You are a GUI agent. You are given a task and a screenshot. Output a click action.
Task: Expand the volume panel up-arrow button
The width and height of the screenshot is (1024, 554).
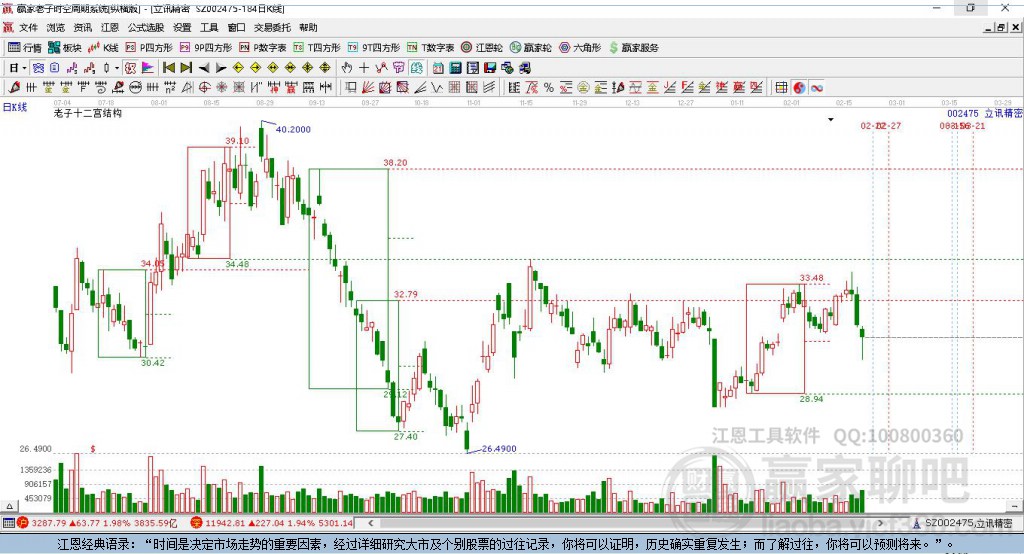9,506
